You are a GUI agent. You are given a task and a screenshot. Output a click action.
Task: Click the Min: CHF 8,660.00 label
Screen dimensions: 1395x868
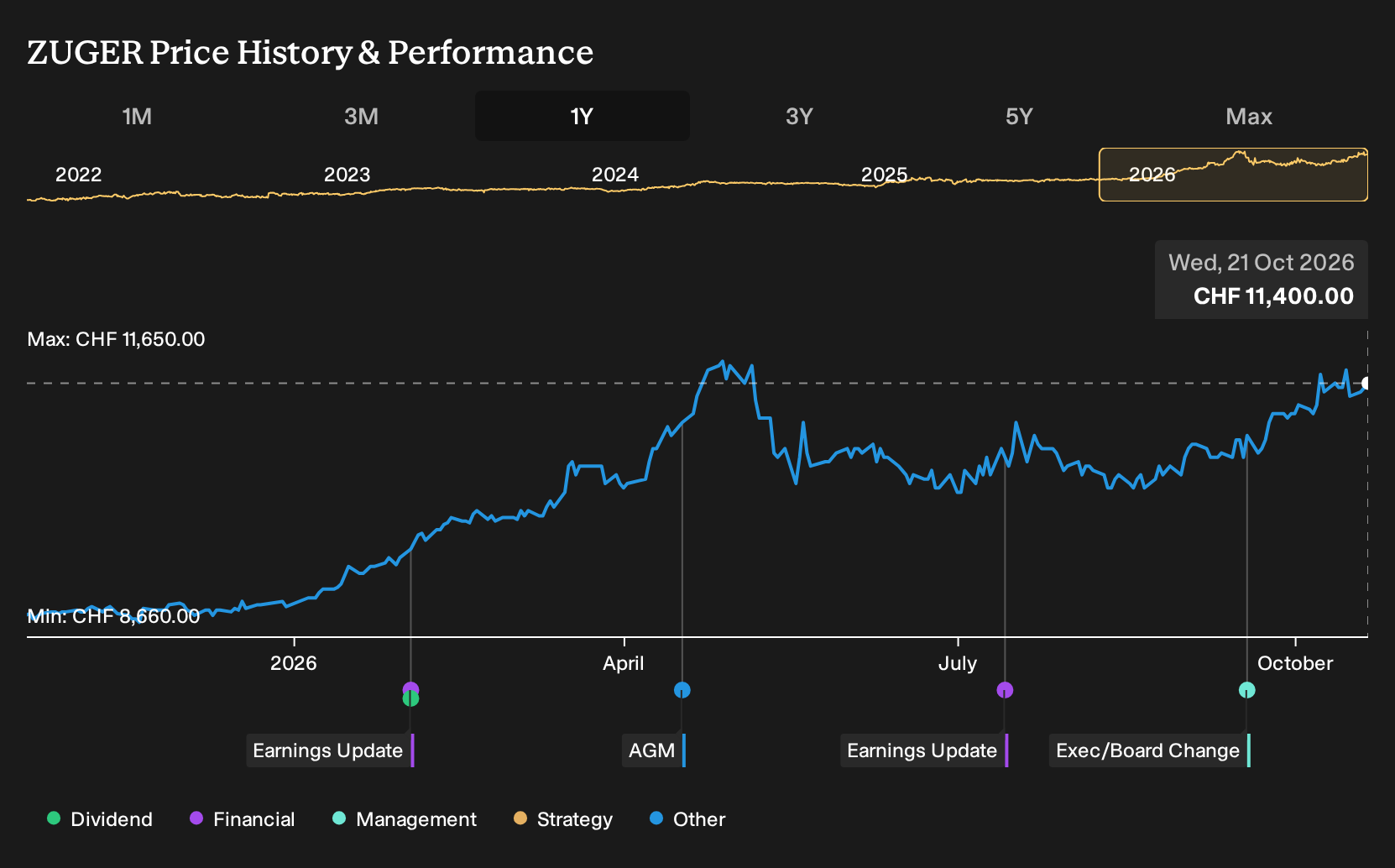coord(113,616)
